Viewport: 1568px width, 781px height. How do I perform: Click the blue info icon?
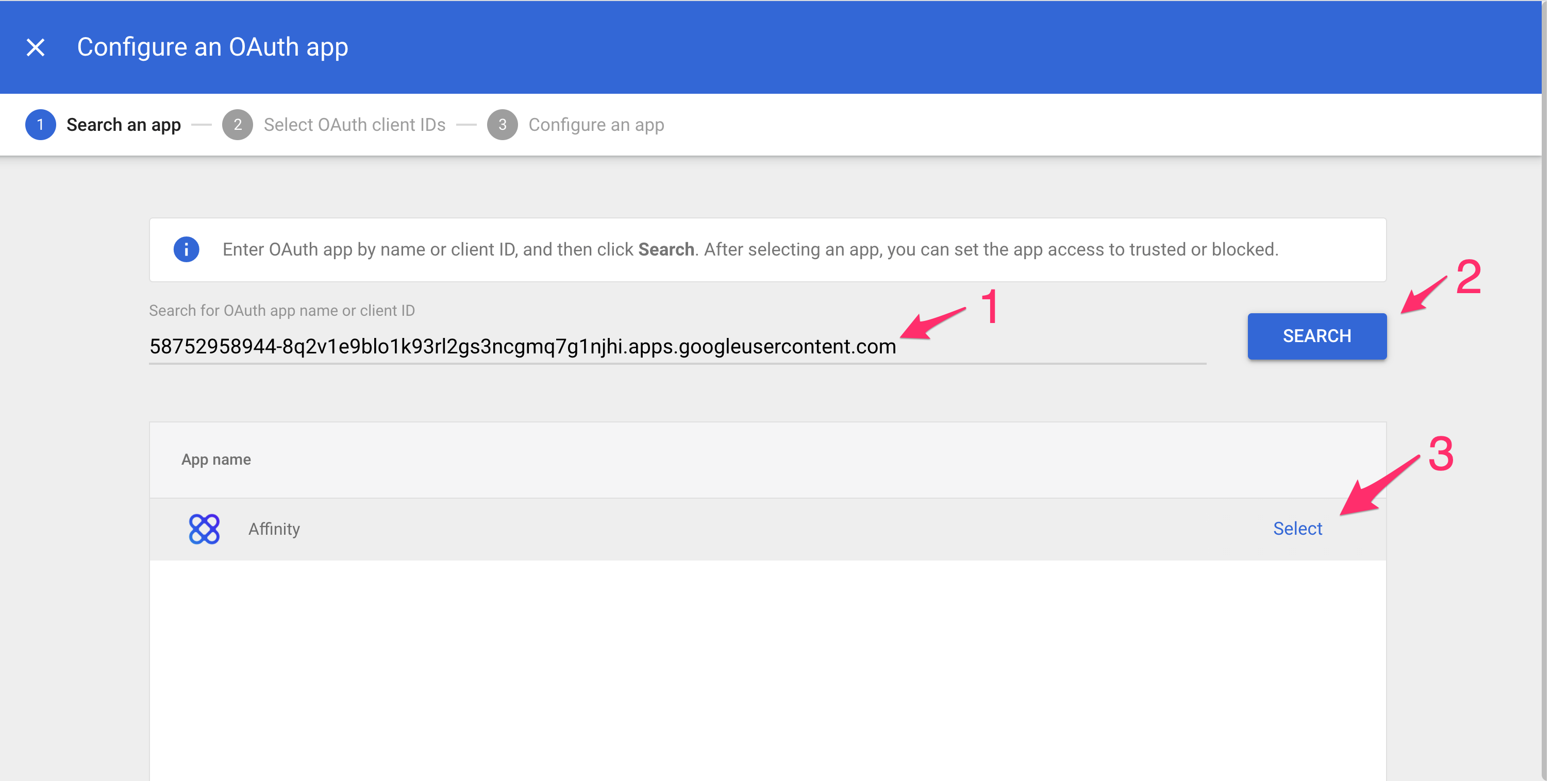pyautogui.click(x=186, y=249)
